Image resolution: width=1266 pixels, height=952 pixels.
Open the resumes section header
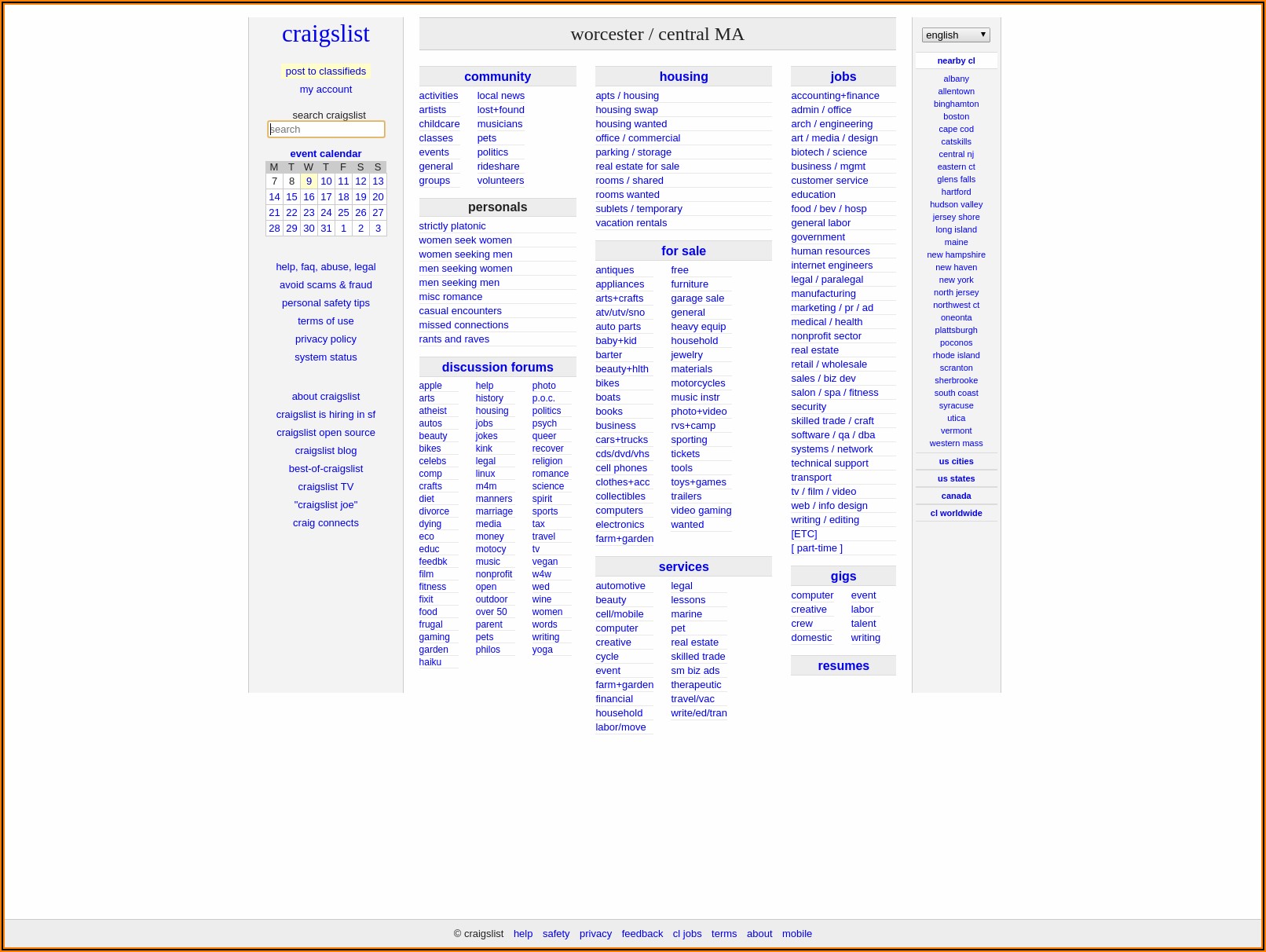tap(843, 665)
